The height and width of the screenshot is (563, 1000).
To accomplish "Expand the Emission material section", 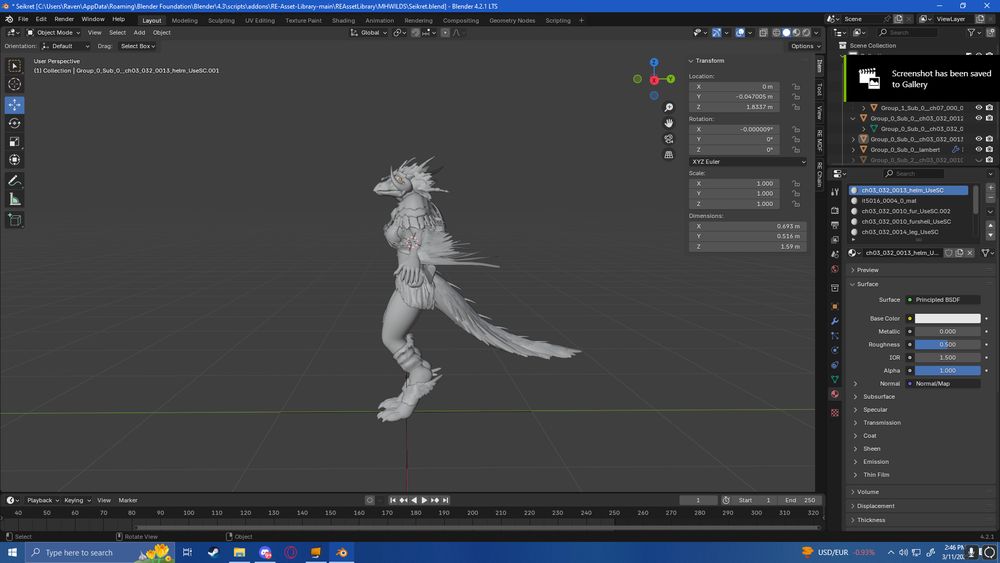I will tap(875, 461).
